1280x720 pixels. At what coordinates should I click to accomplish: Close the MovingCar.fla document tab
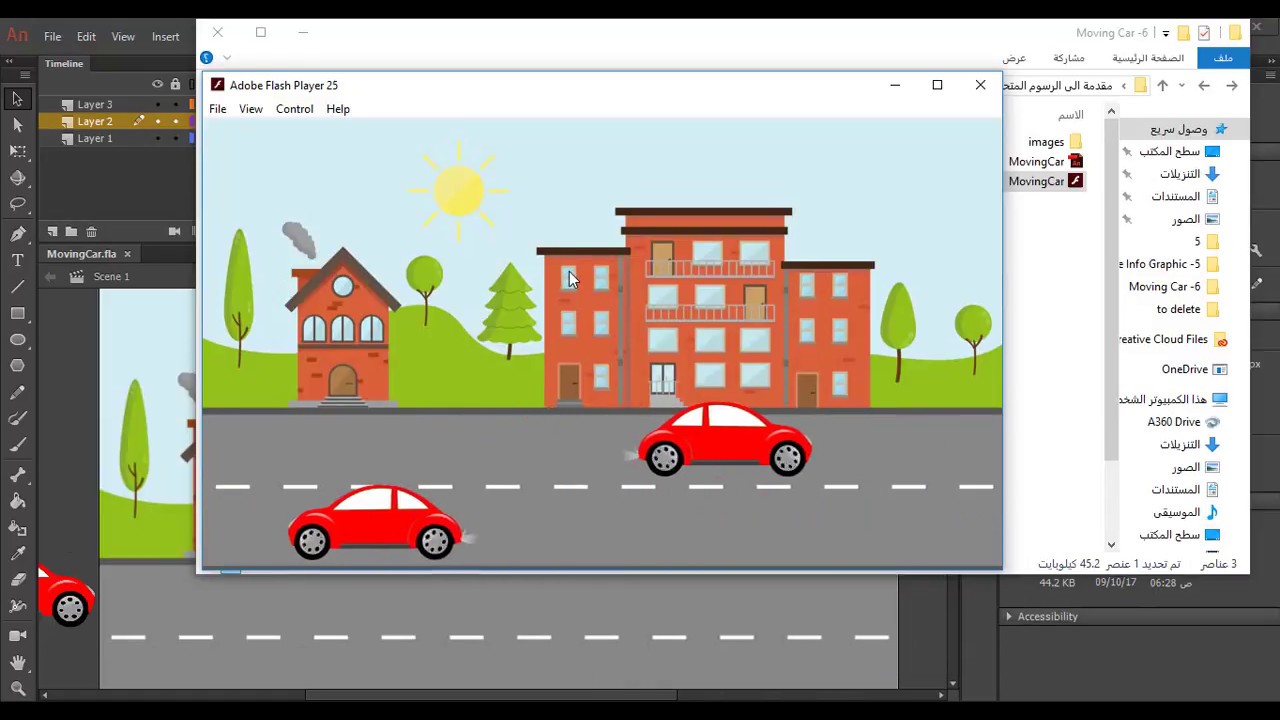point(127,254)
